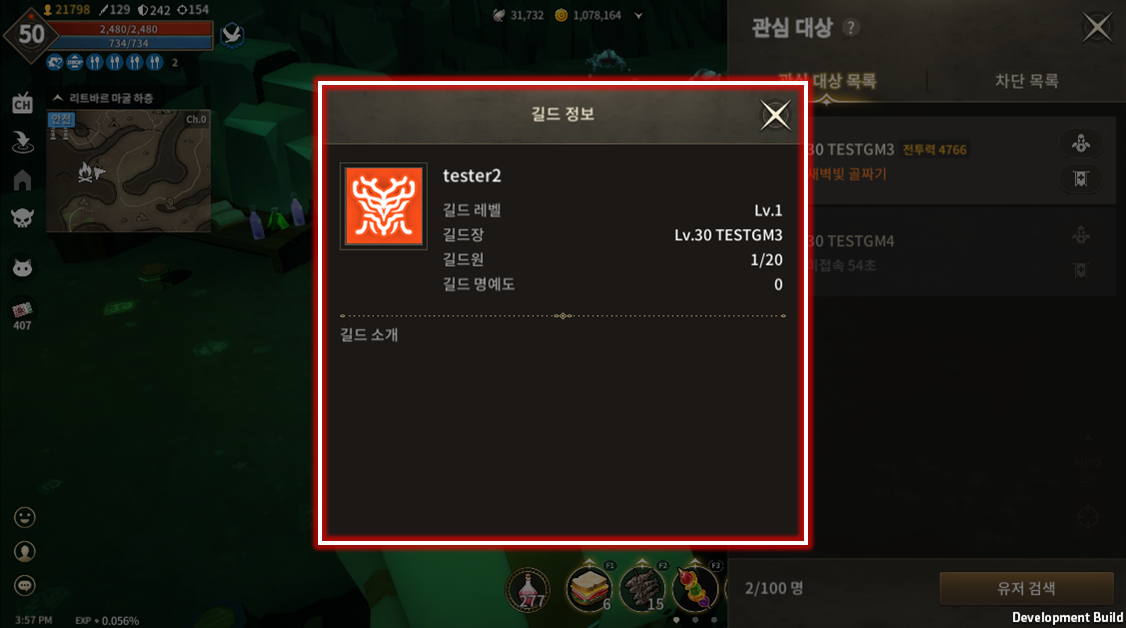Viewport: 1126px width, 628px height.
Task: Use the red potion quick slot
Action: click(x=529, y=590)
